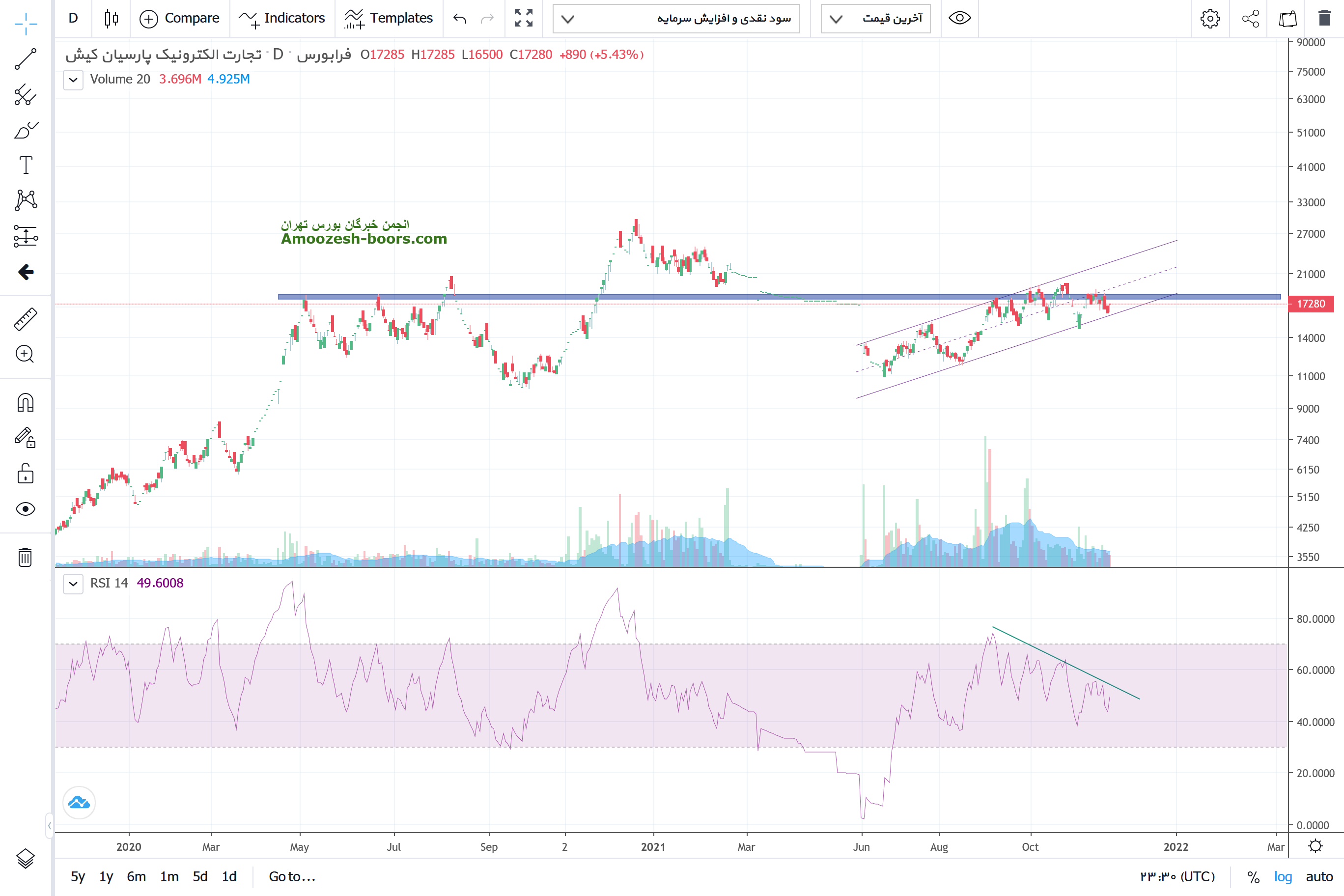Select the trend line drawing tool
The image size is (1344, 896).
click(25, 59)
